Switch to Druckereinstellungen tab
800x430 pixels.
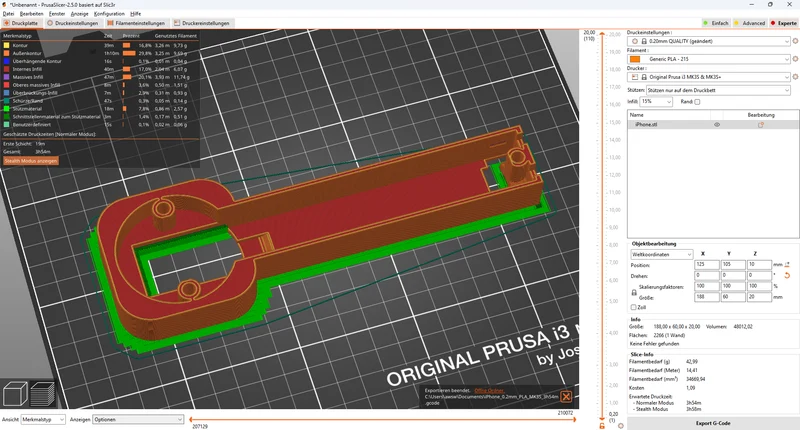tap(202, 23)
